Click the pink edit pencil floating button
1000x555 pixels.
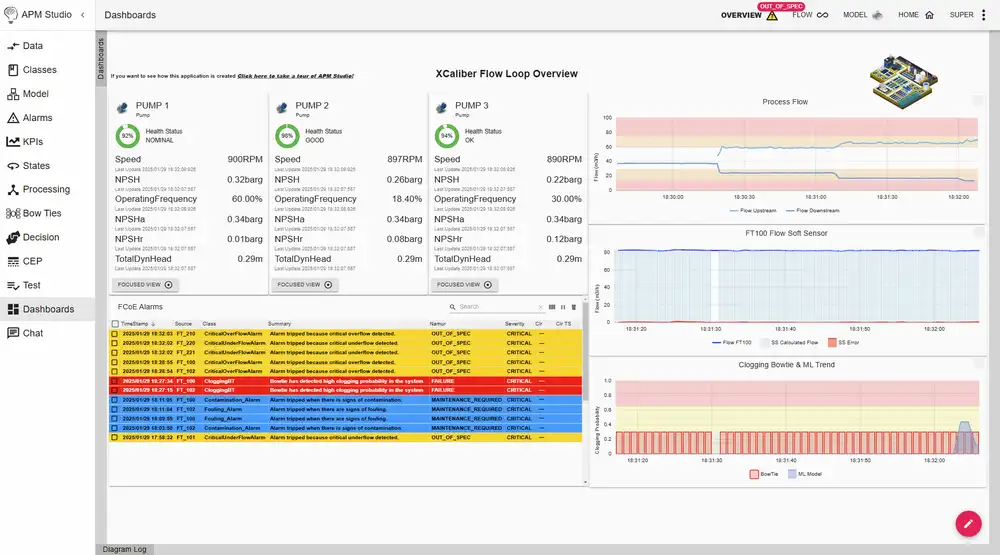pyautogui.click(x=968, y=524)
